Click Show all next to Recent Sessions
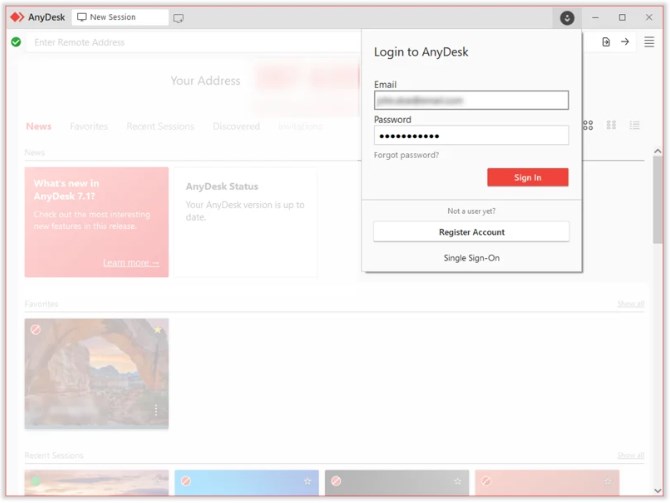This screenshot has width=670, height=503. (631, 456)
